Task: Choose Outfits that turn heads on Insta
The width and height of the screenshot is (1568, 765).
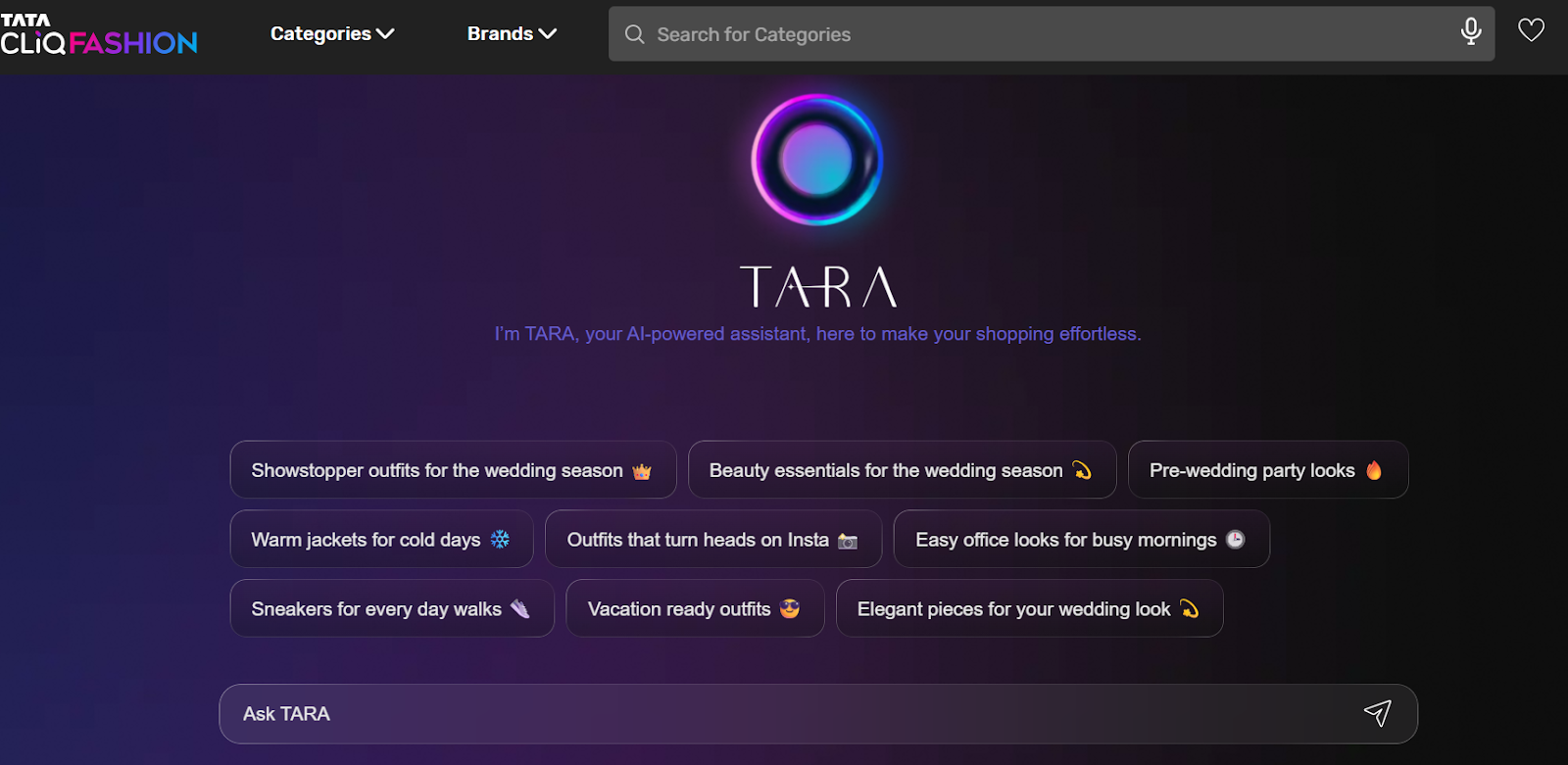Action: [x=712, y=540]
